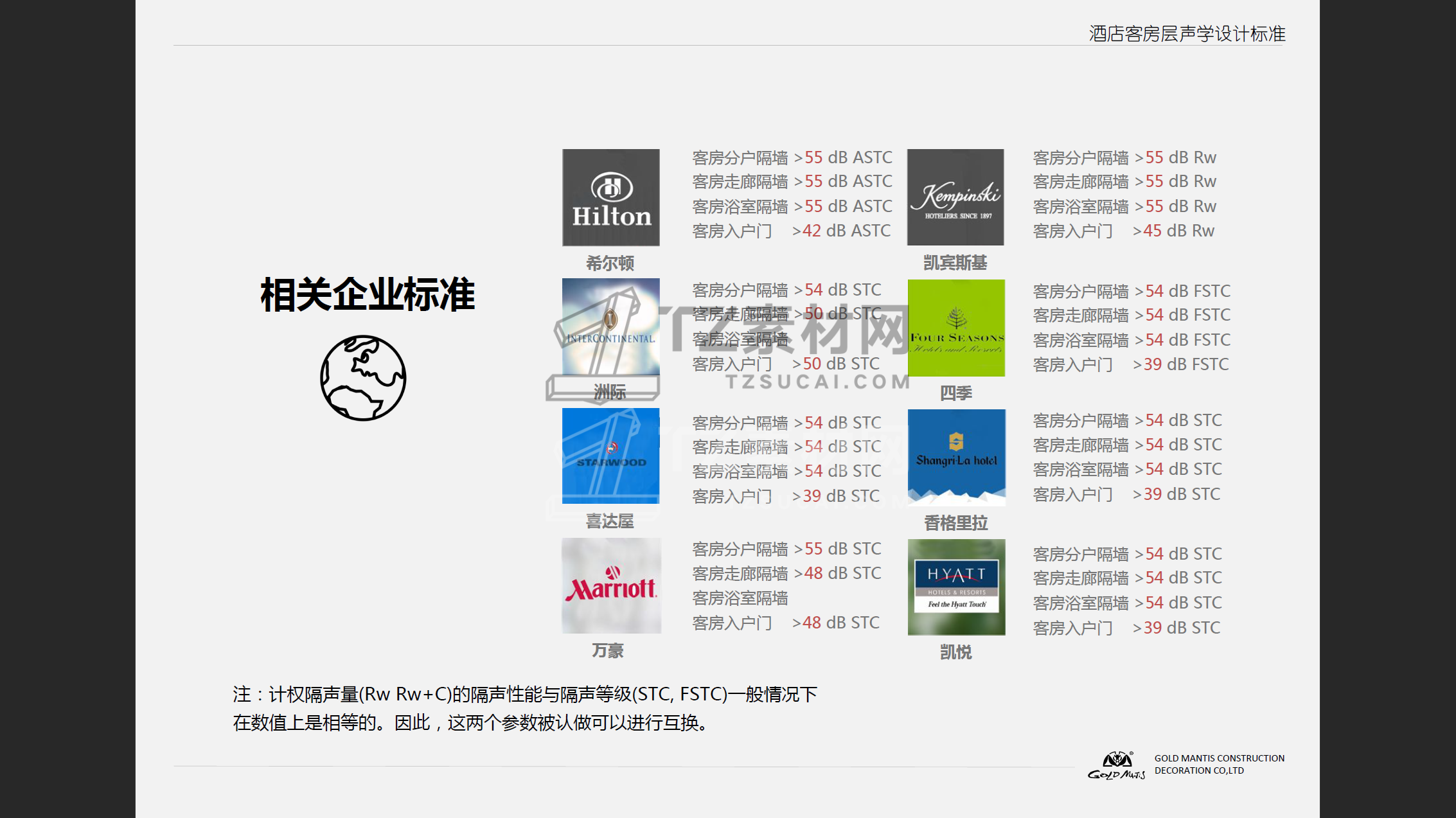Click the Four Seasons green logo
This screenshot has height=818, width=1456.
(955, 328)
